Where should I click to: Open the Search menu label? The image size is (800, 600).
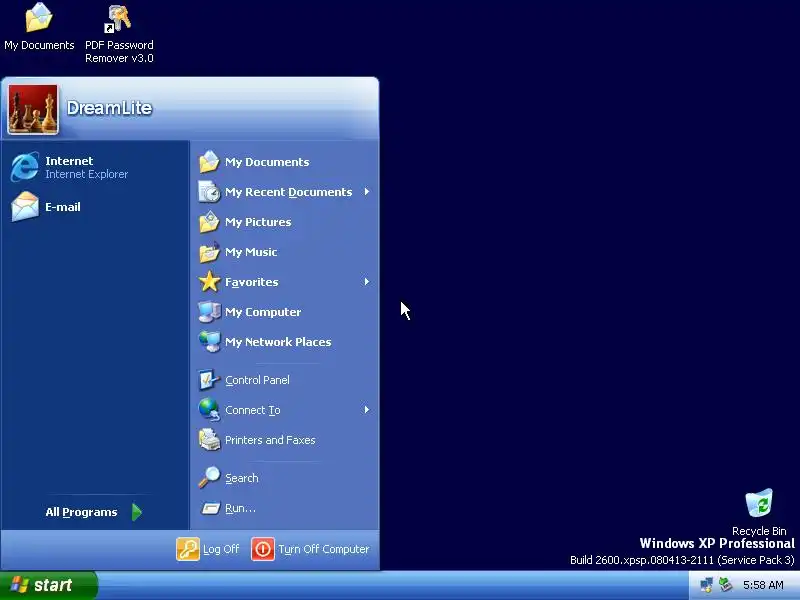(x=242, y=478)
